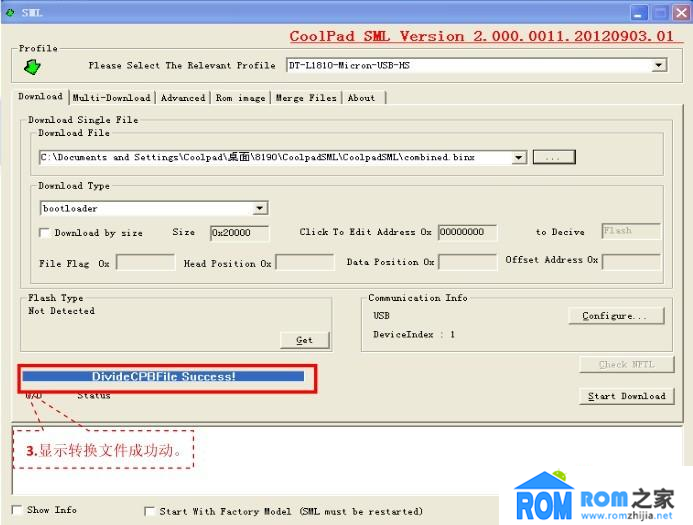Close the SML window
Viewport: 693px width, 525px height.
681,13
